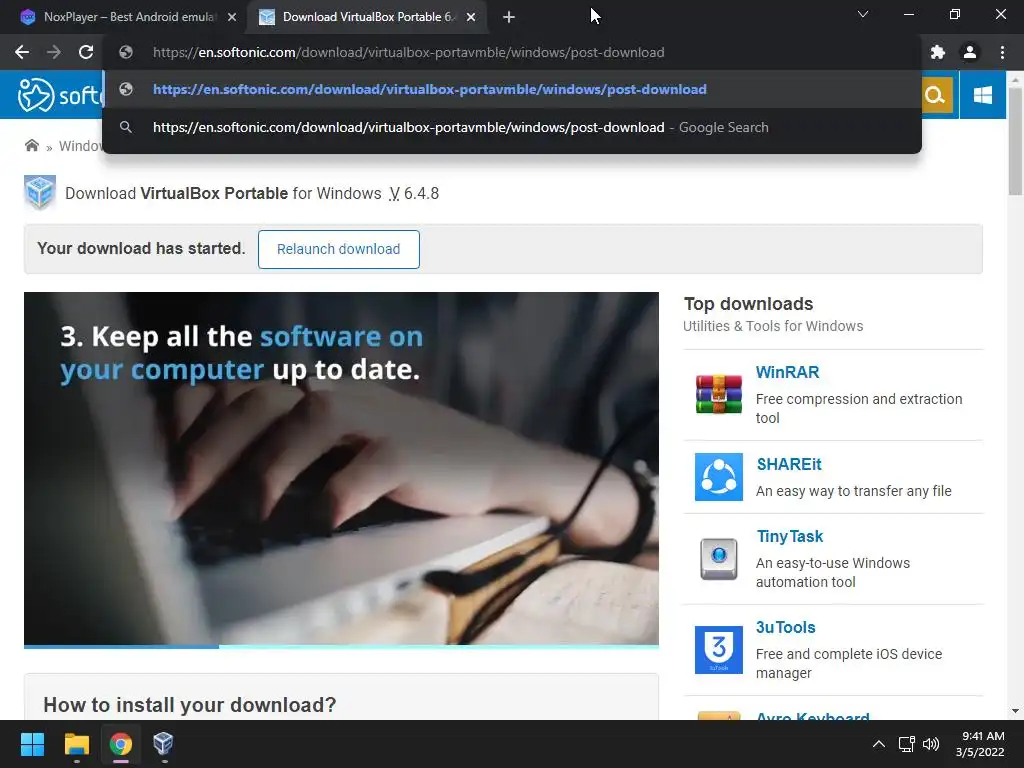This screenshot has height=768, width=1024.
Task: Open the Windows platform selector icon
Action: click(982, 95)
